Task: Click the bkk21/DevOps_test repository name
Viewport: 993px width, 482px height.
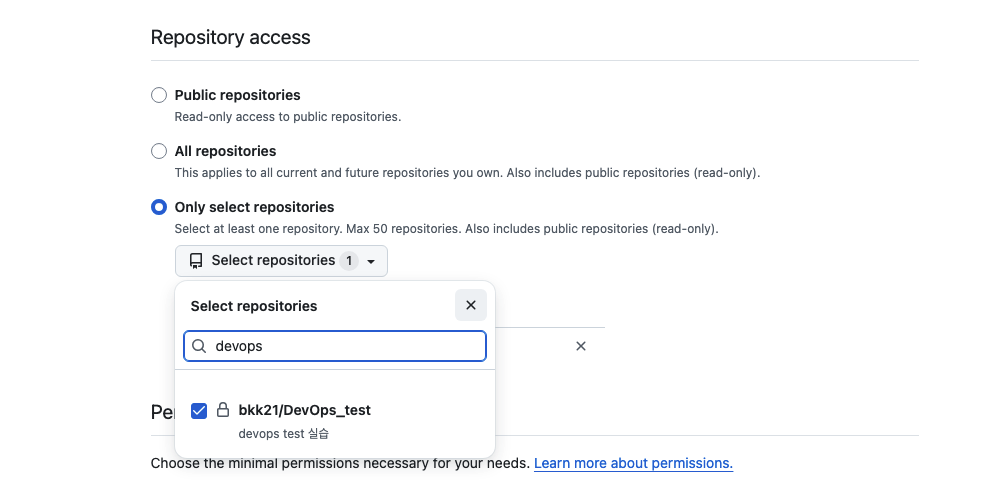Action: click(x=305, y=410)
